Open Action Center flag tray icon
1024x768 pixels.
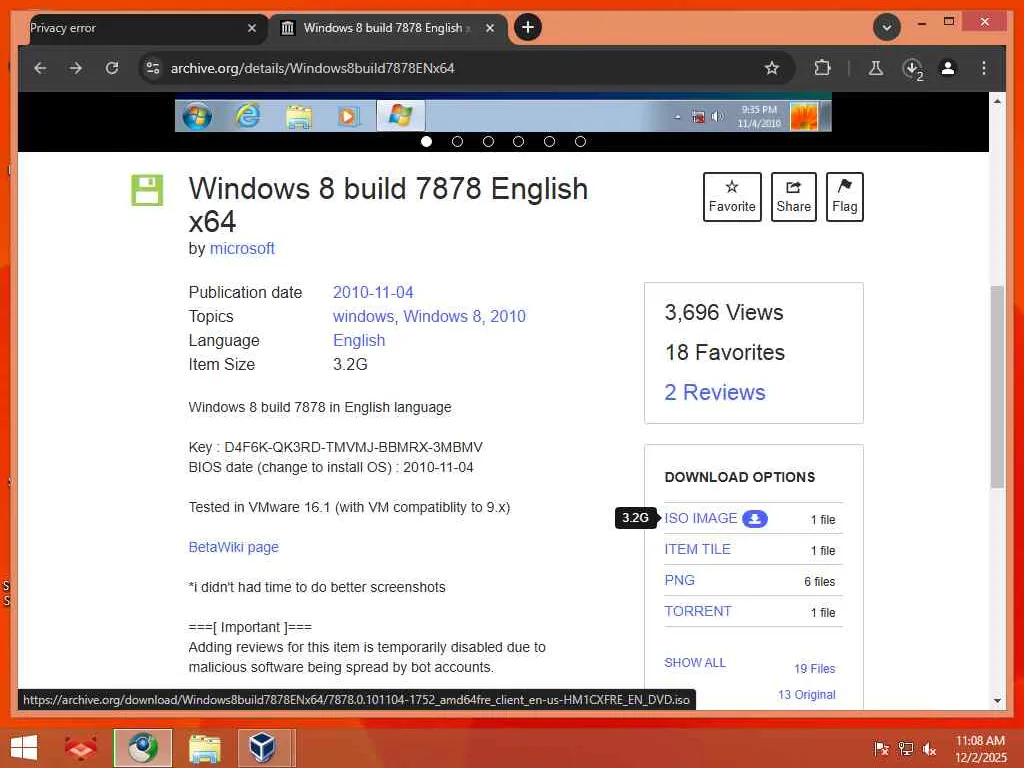[x=881, y=748]
